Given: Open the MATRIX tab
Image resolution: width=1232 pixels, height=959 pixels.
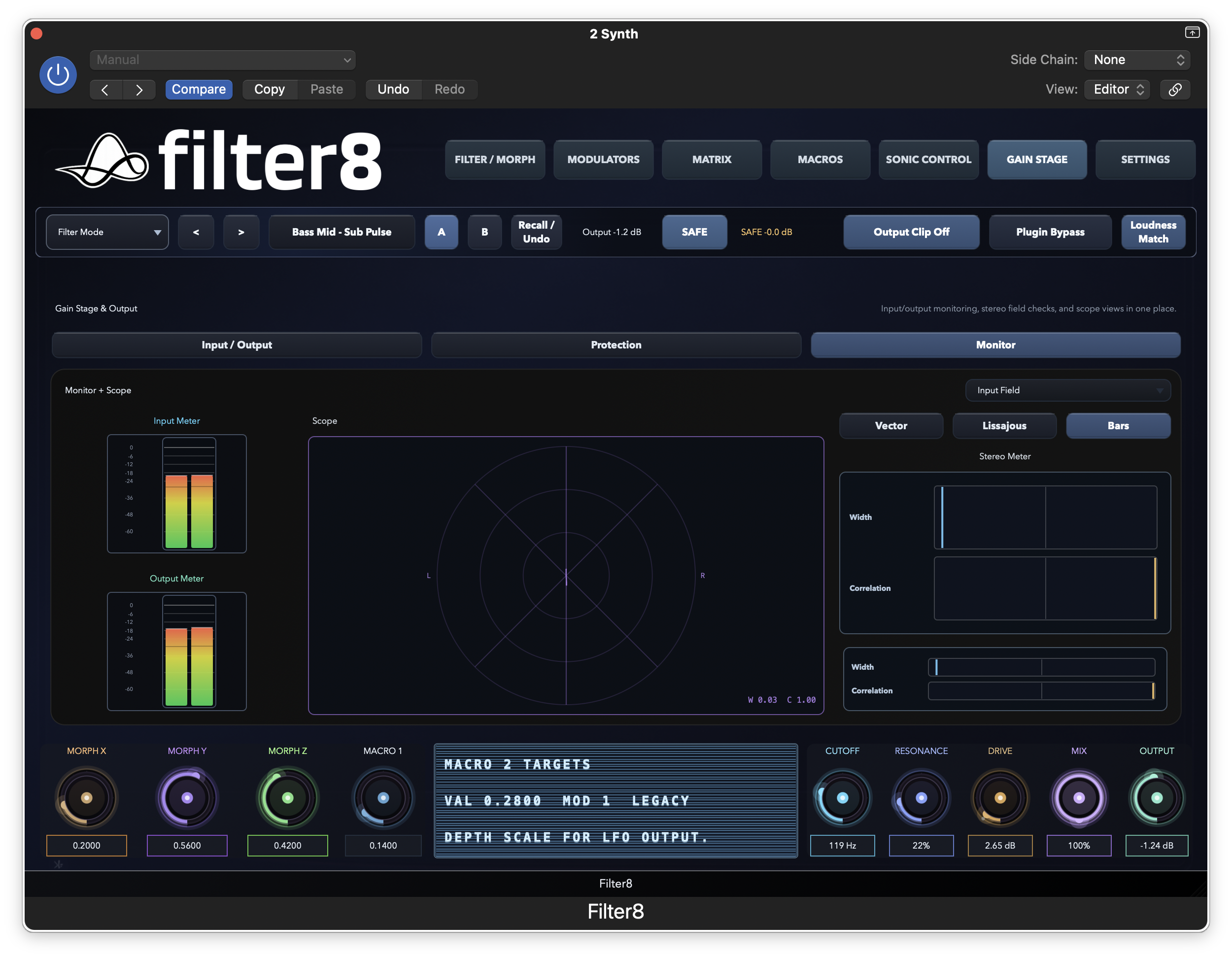Looking at the screenshot, I should (x=711, y=160).
